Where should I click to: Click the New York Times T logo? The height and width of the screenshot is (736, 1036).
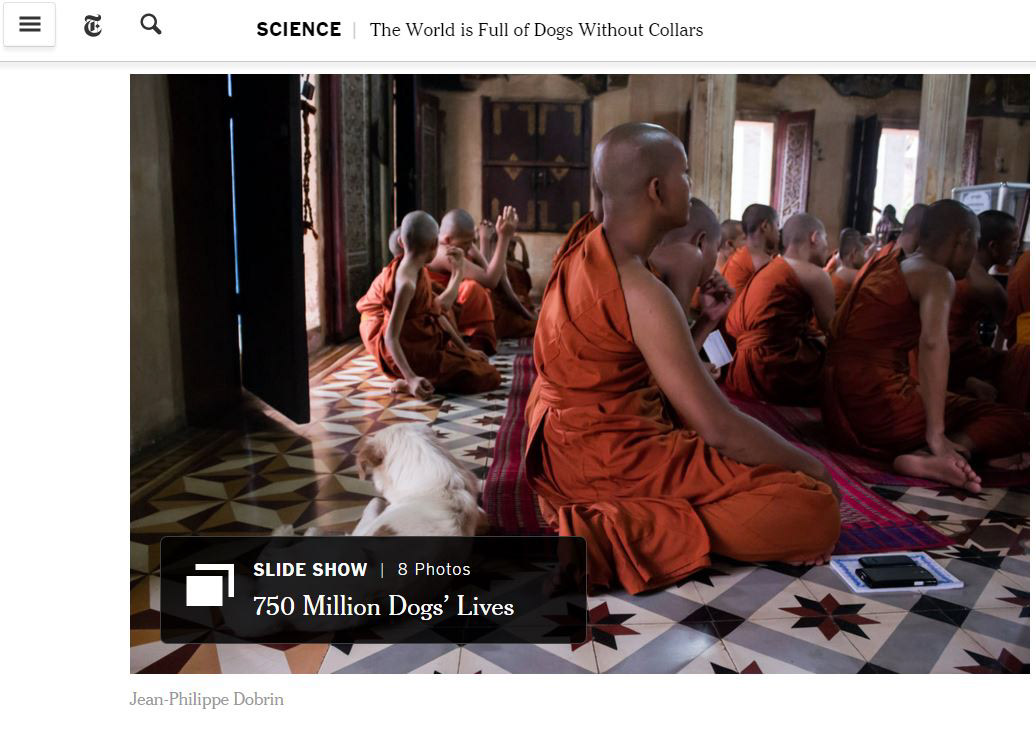point(92,26)
